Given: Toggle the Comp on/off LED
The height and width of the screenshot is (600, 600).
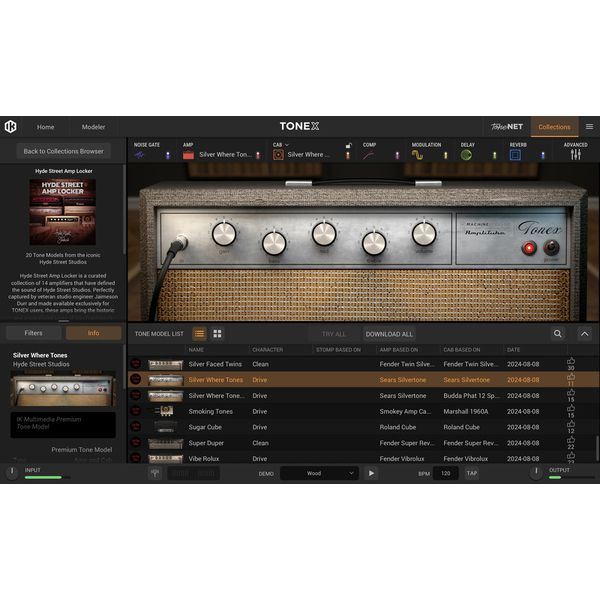Looking at the screenshot, I should [397, 155].
